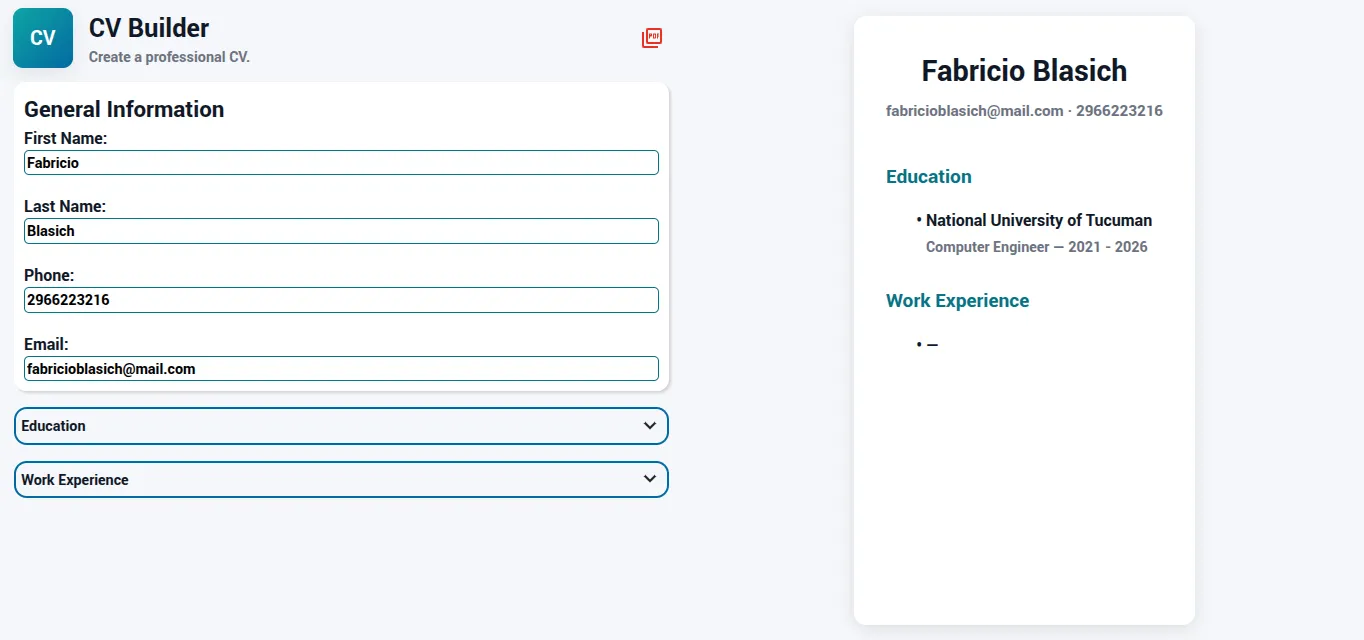This screenshot has height=640, width=1364.
Task: Select the National University of Tucuman entry
Action: [x=1040, y=220]
